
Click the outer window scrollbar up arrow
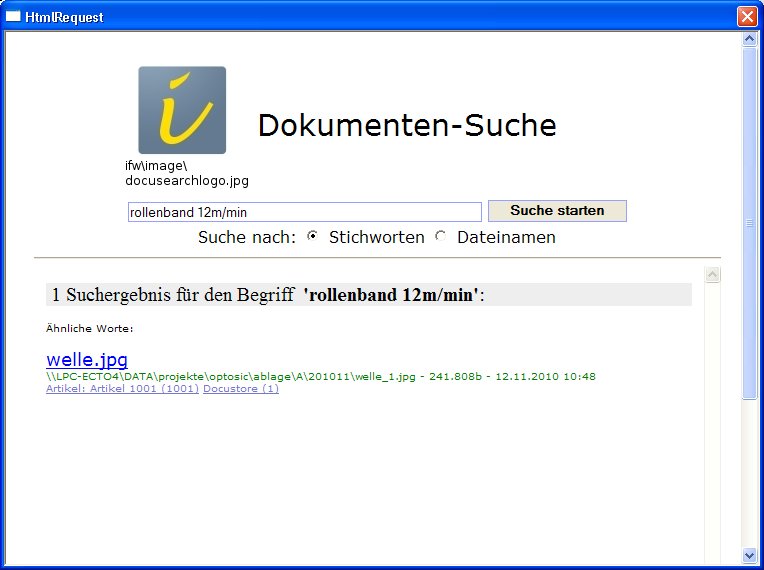coord(750,40)
